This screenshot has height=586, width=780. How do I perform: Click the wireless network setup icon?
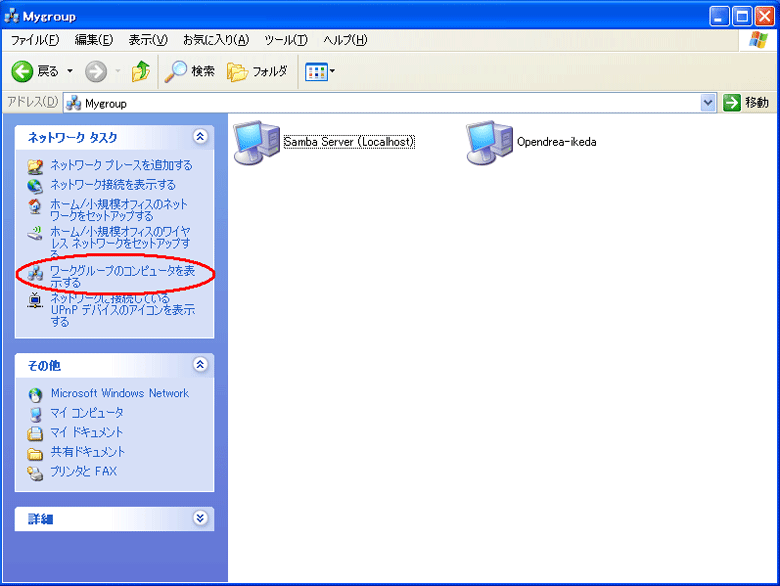(35, 233)
